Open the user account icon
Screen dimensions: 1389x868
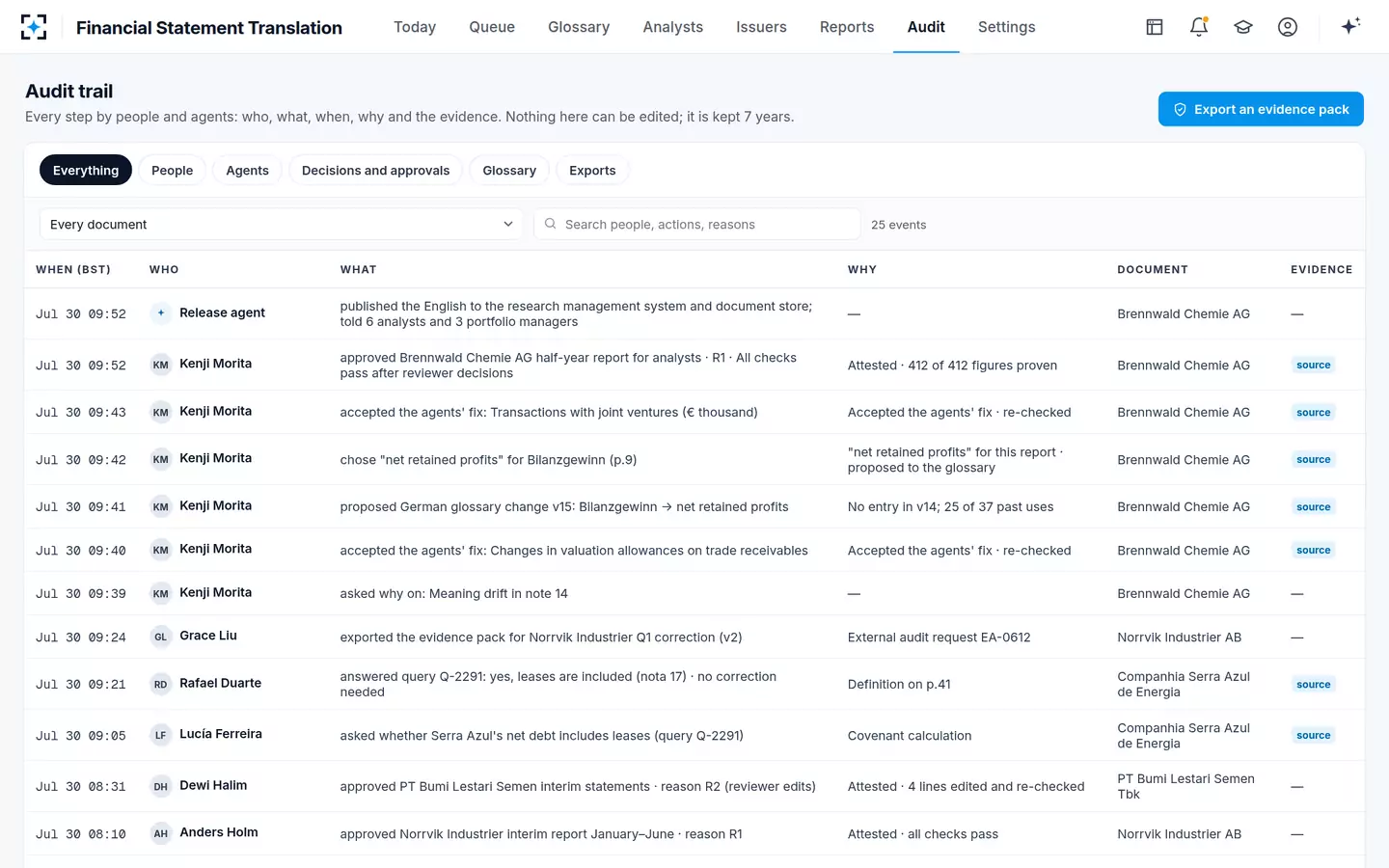coord(1288,27)
